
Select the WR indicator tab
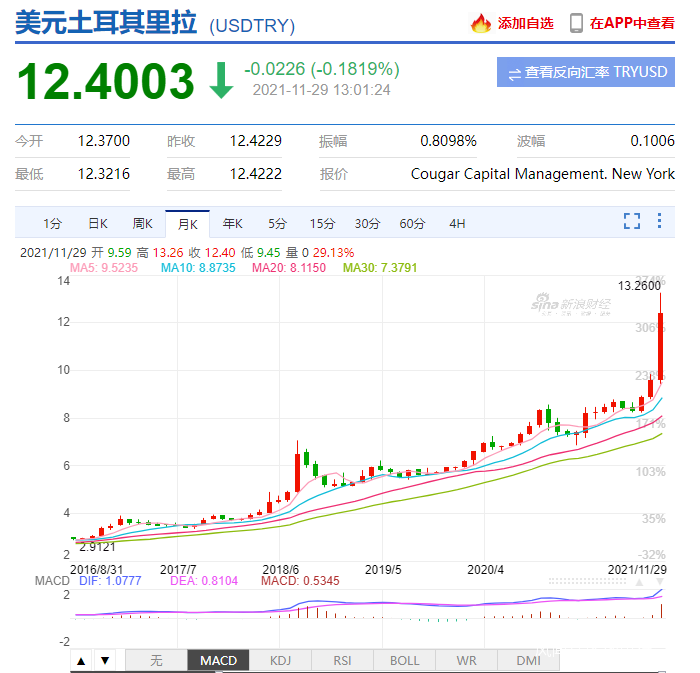[467, 661]
